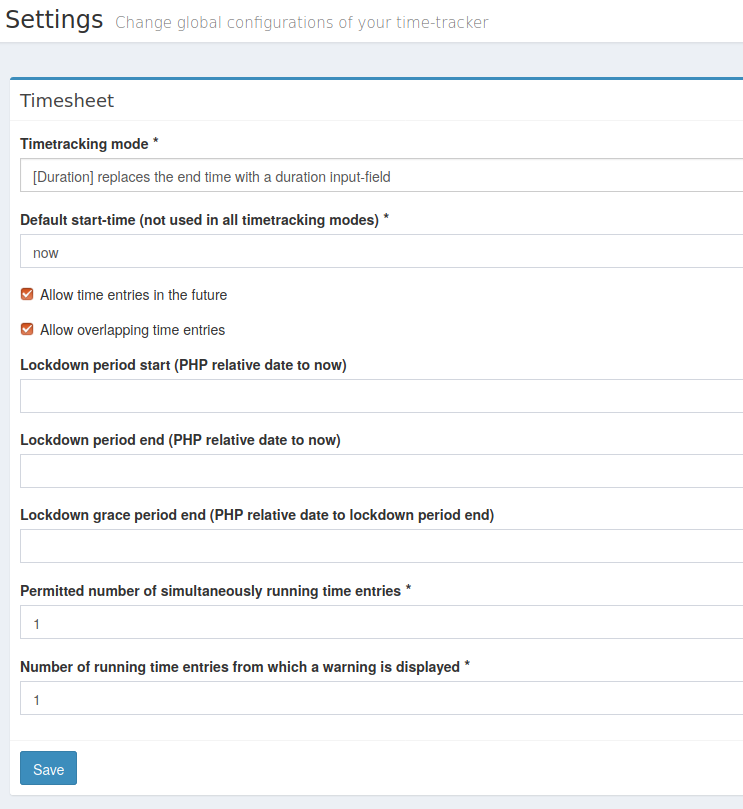The width and height of the screenshot is (743, 809).
Task: Click the Timesheet section title
Action: [66, 100]
